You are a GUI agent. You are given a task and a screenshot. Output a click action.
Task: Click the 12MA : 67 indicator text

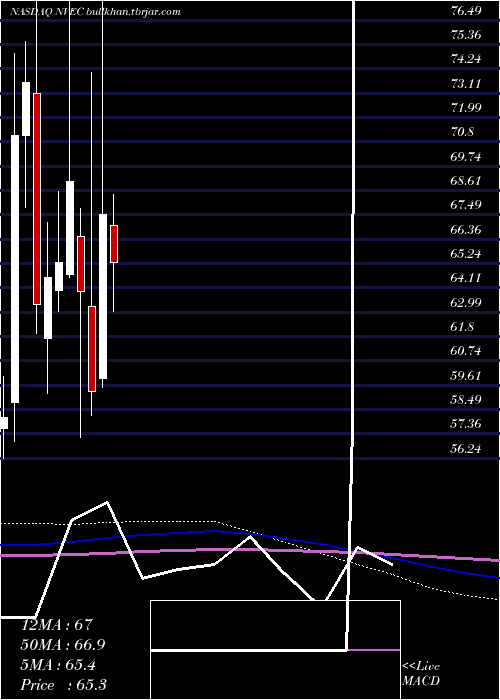(x=57, y=624)
